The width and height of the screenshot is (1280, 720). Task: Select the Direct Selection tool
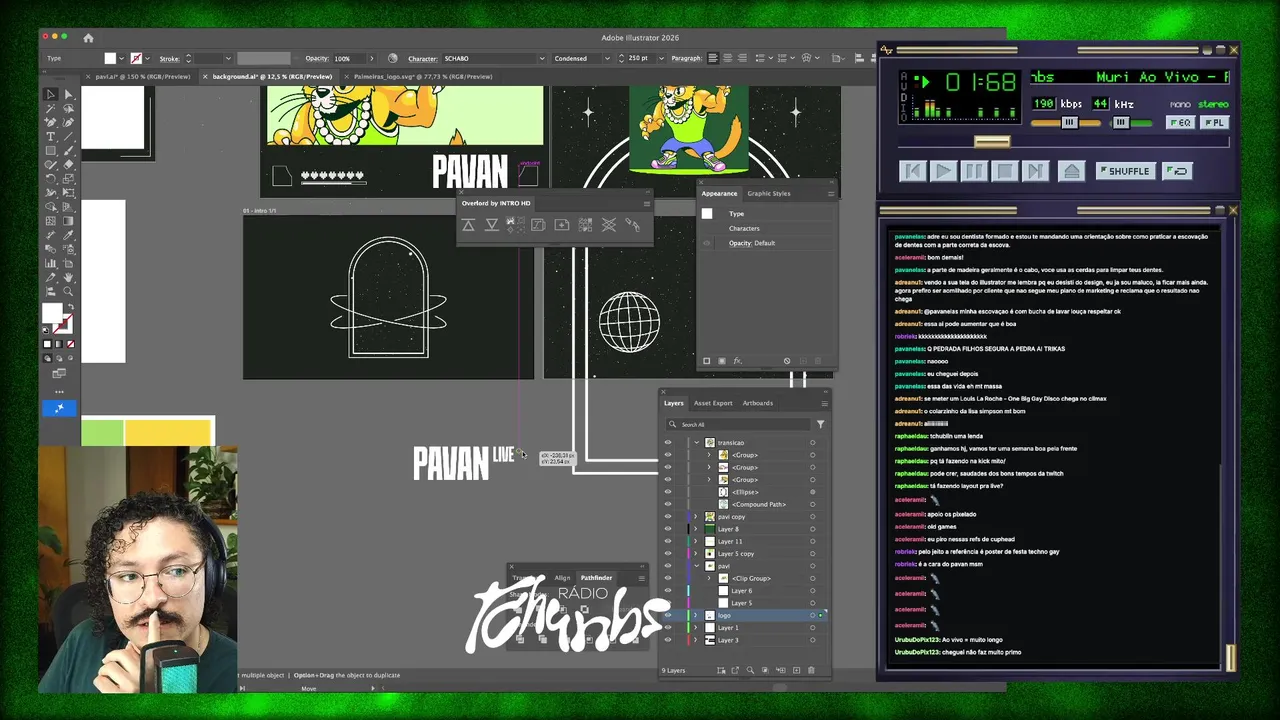coord(69,94)
